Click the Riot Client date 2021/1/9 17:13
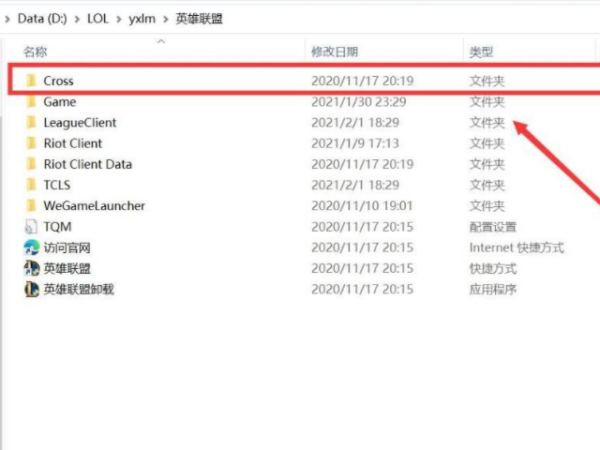Viewport: 600px width, 450px height. [355, 143]
